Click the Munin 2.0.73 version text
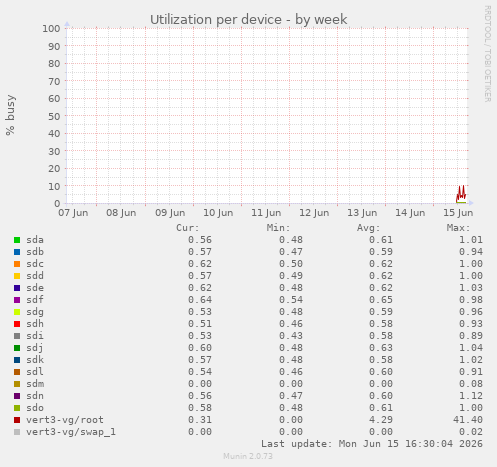 pos(248,456)
